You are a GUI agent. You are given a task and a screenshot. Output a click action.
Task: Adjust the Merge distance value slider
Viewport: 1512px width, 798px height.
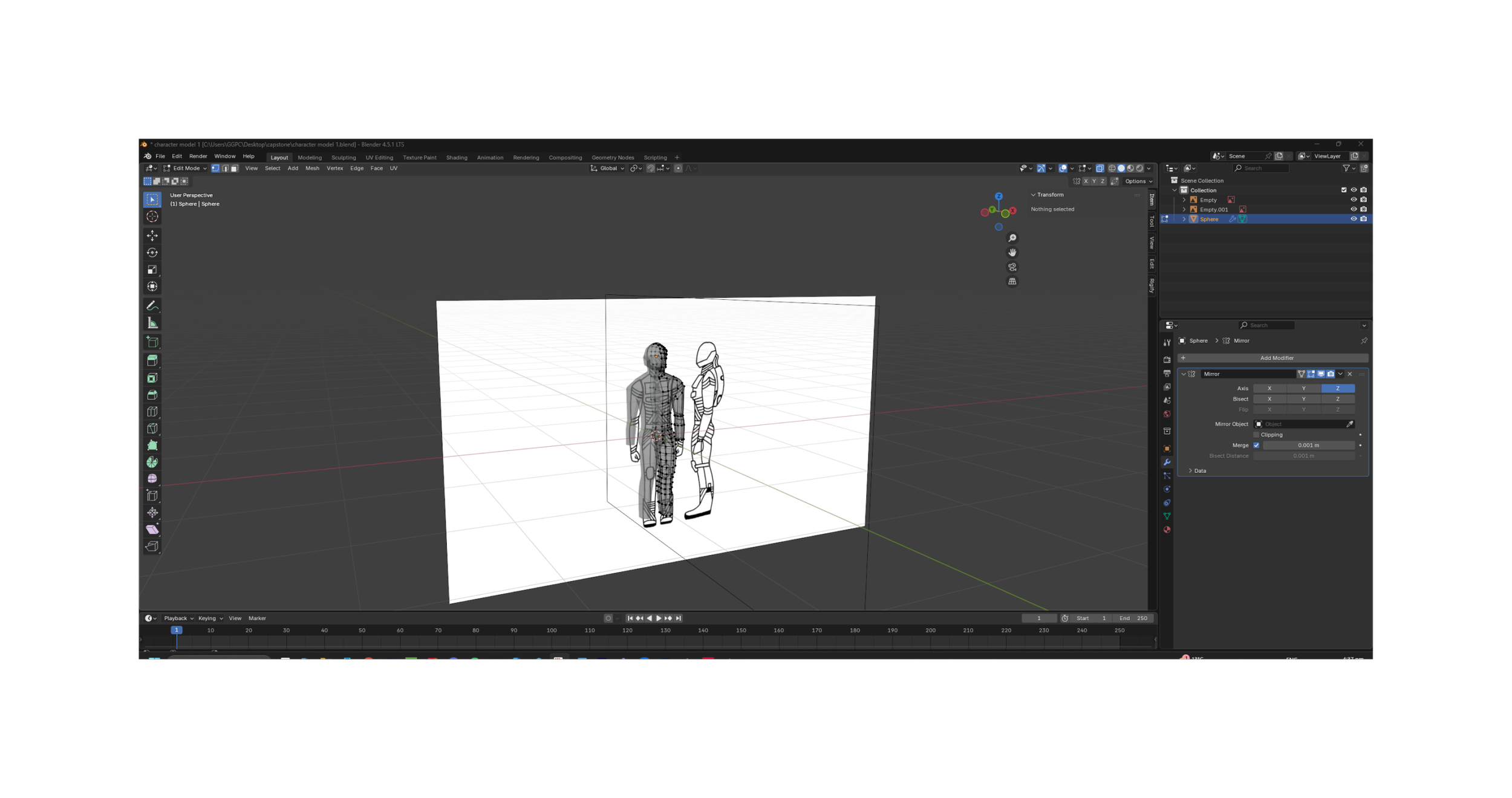pyautogui.click(x=1308, y=445)
